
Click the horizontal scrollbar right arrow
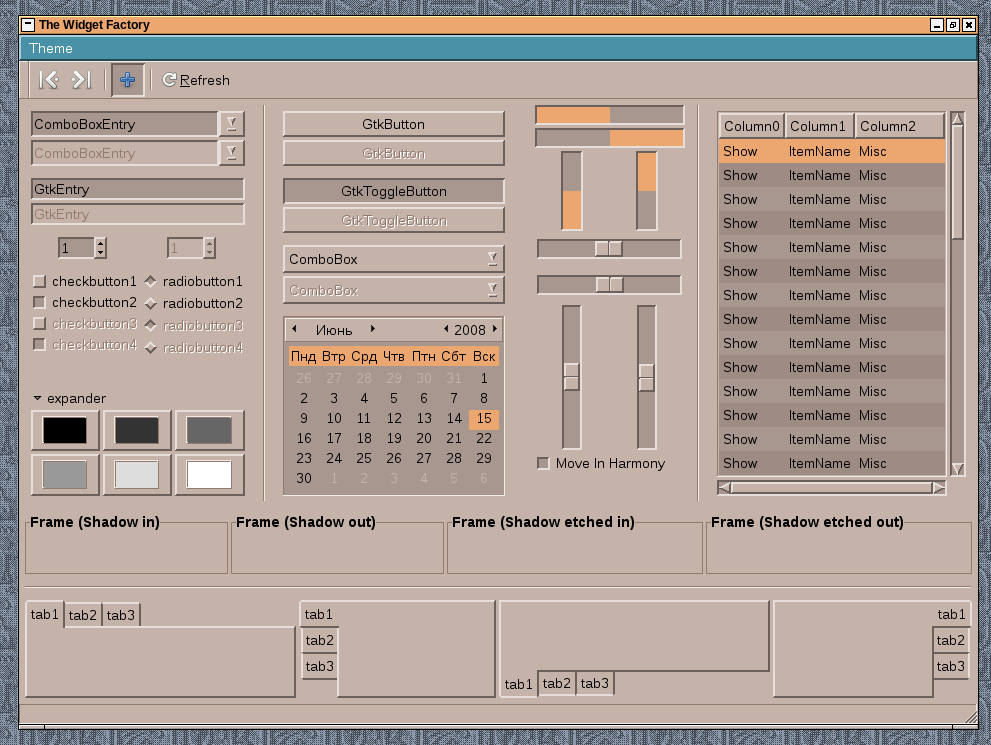point(938,488)
